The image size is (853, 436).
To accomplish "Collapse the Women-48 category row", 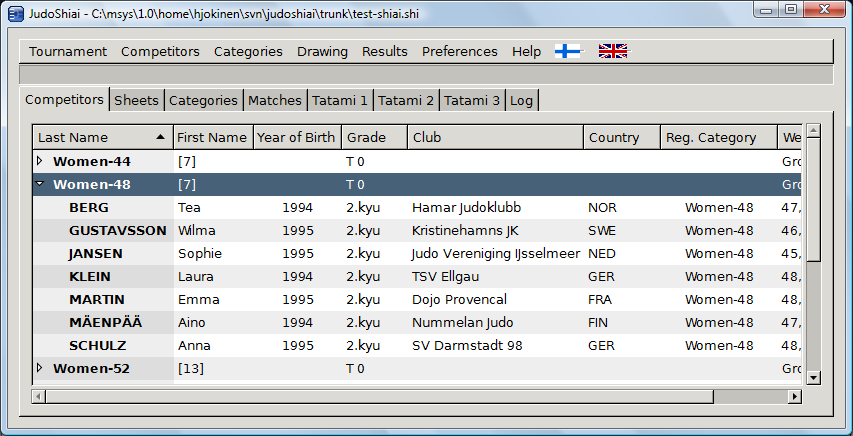I will tap(40, 184).
